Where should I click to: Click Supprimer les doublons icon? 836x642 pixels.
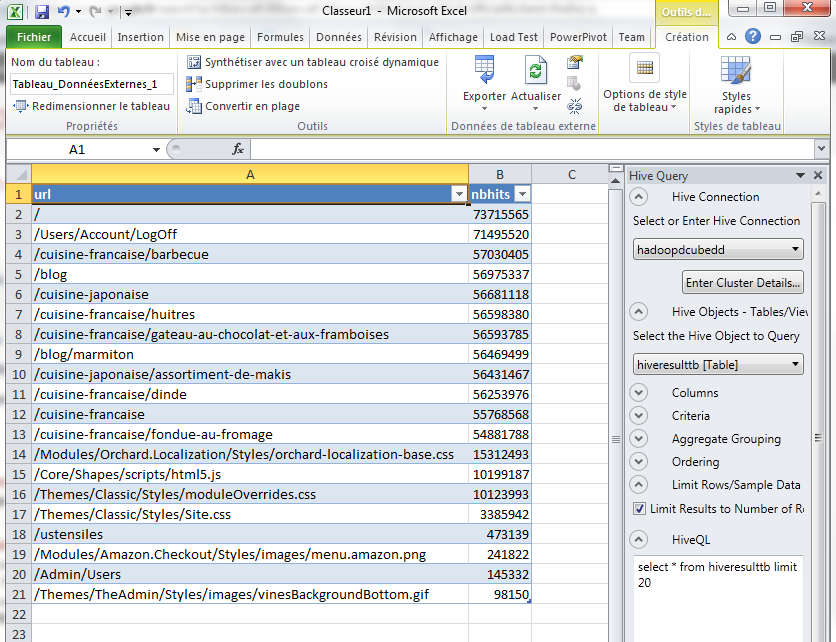(194, 84)
